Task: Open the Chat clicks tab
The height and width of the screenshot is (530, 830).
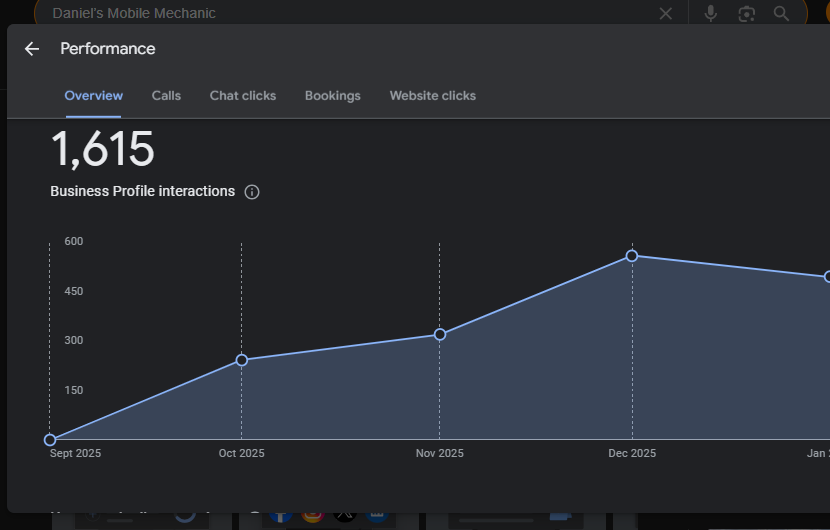Action: (x=243, y=96)
